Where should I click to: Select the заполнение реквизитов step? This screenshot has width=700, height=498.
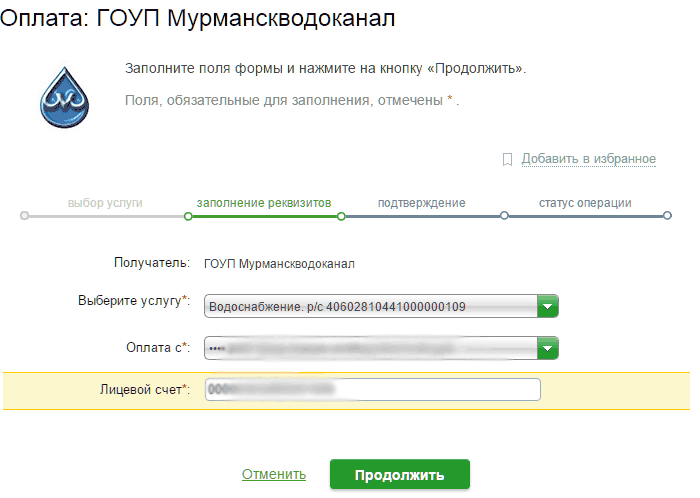264,203
